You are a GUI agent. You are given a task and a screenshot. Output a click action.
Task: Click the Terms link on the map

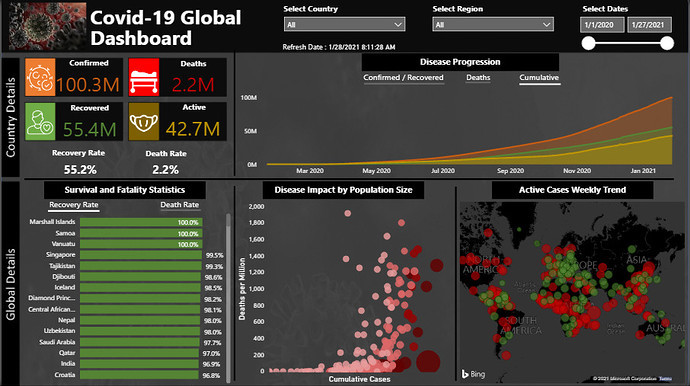pos(665,379)
